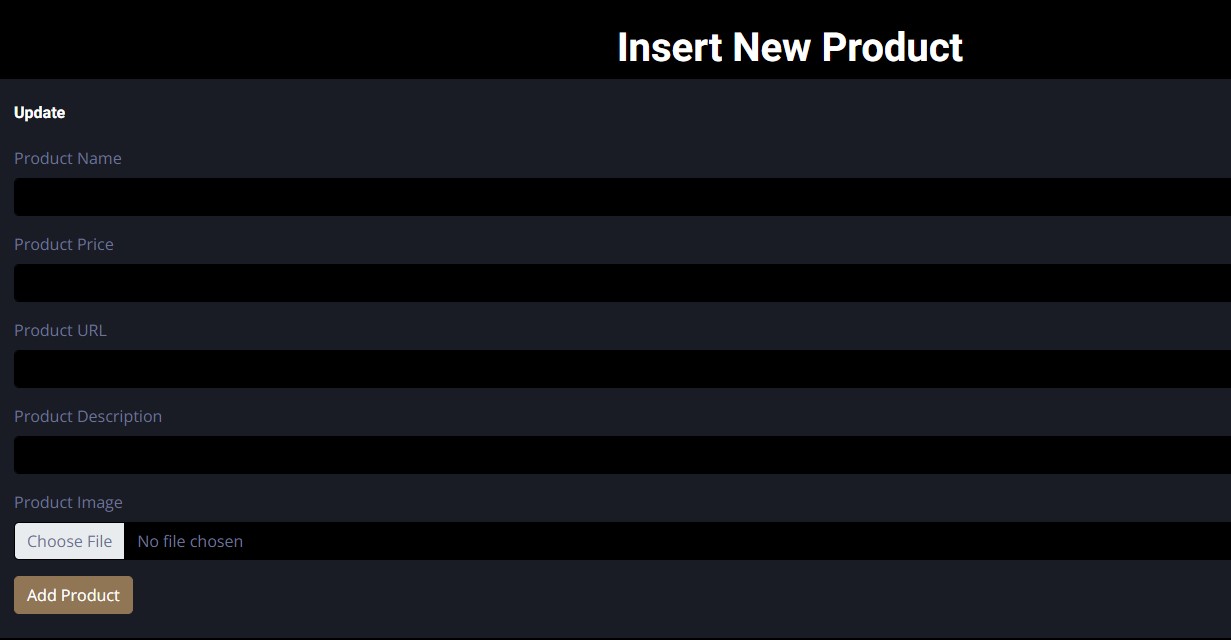The width and height of the screenshot is (1231, 640).
Task: Focus the Product Price text box
Action: [620, 283]
